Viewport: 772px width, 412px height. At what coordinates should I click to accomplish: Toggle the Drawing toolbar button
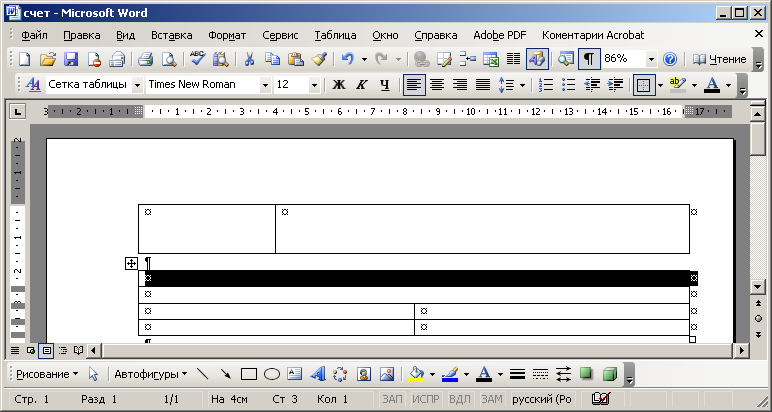(537, 60)
